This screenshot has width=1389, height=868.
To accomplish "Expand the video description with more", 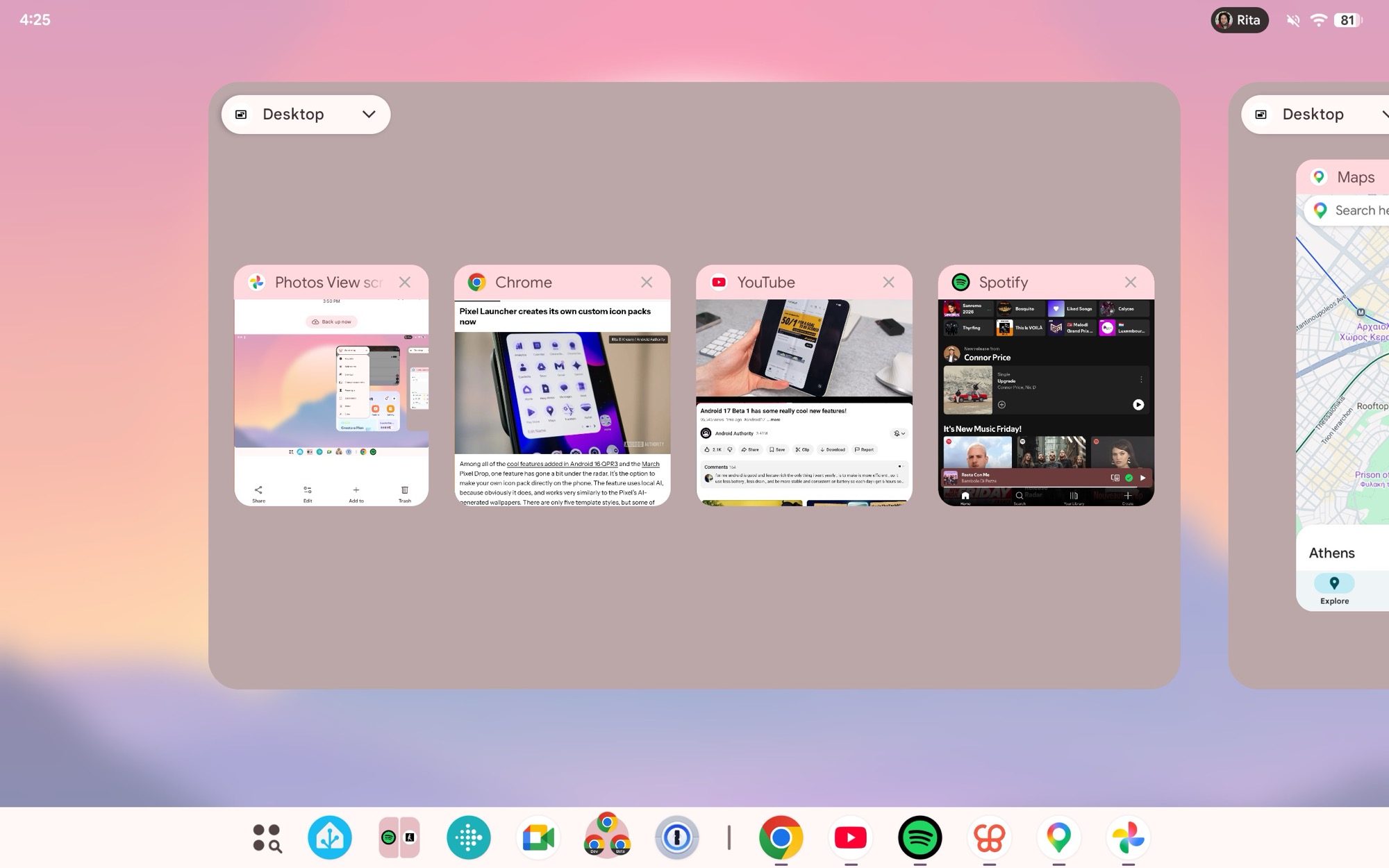I will [x=774, y=419].
